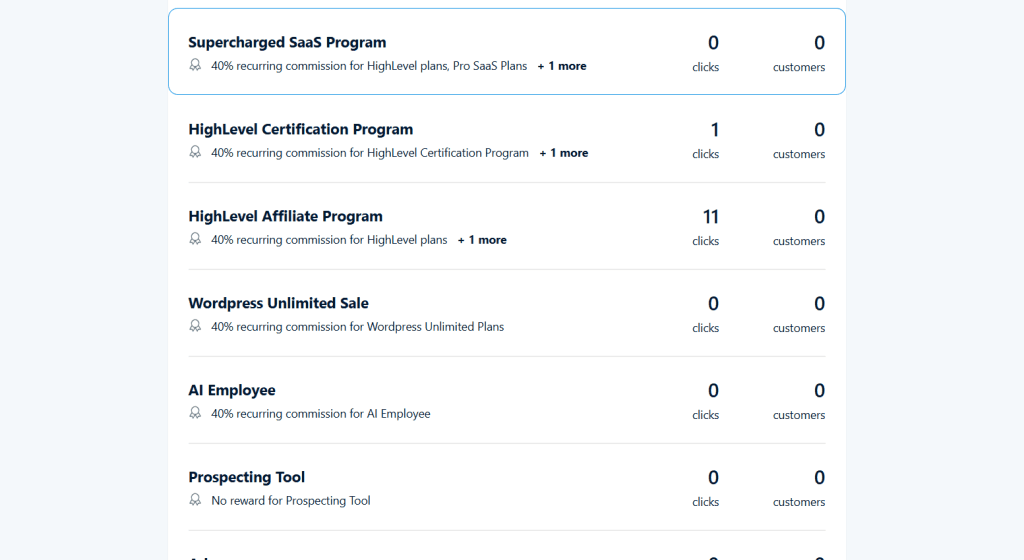This screenshot has height=560, width=1024.
Task: Click the 0 customers count for Affiliate Program
Action: tap(819, 217)
